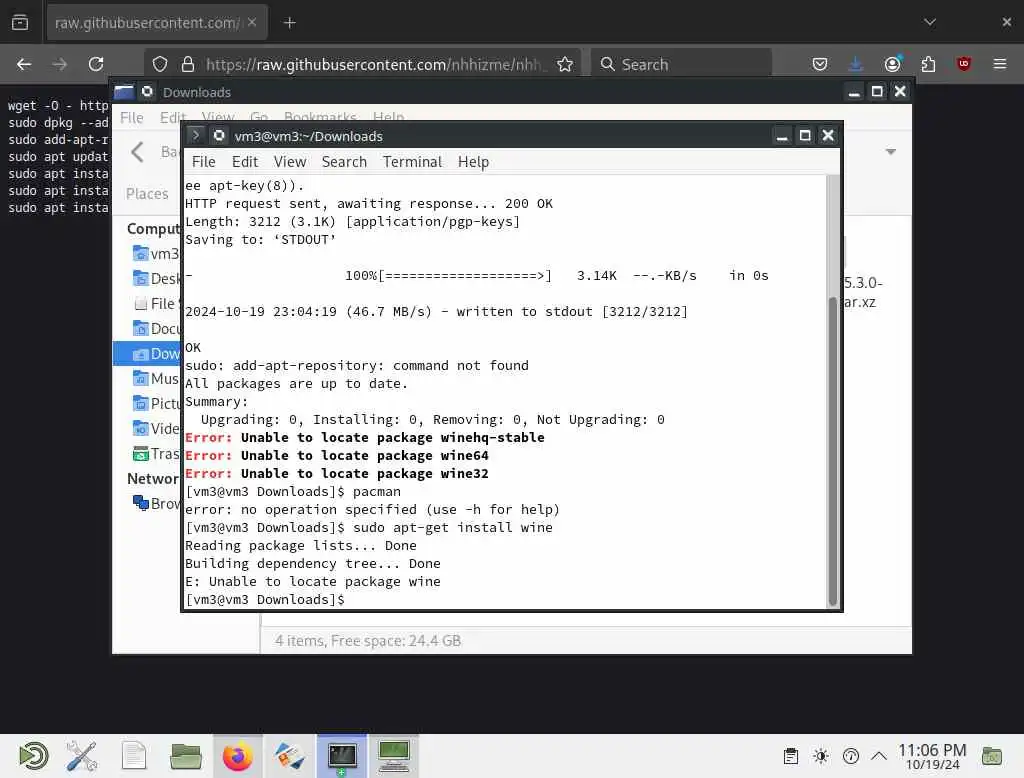Switch to terminal in taskbar
Viewport: 1024px width, 778px height.
[342, 756]
